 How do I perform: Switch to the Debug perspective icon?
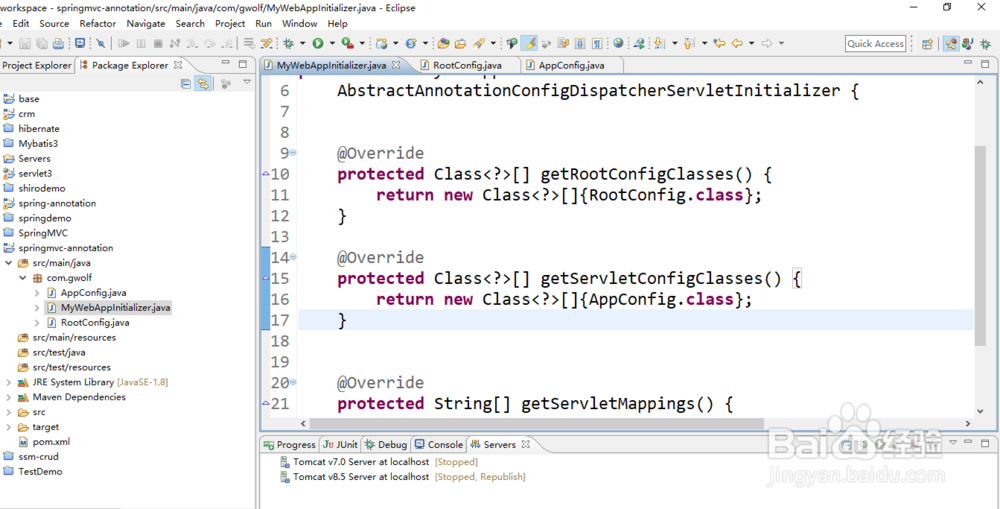tap(985, 43)
